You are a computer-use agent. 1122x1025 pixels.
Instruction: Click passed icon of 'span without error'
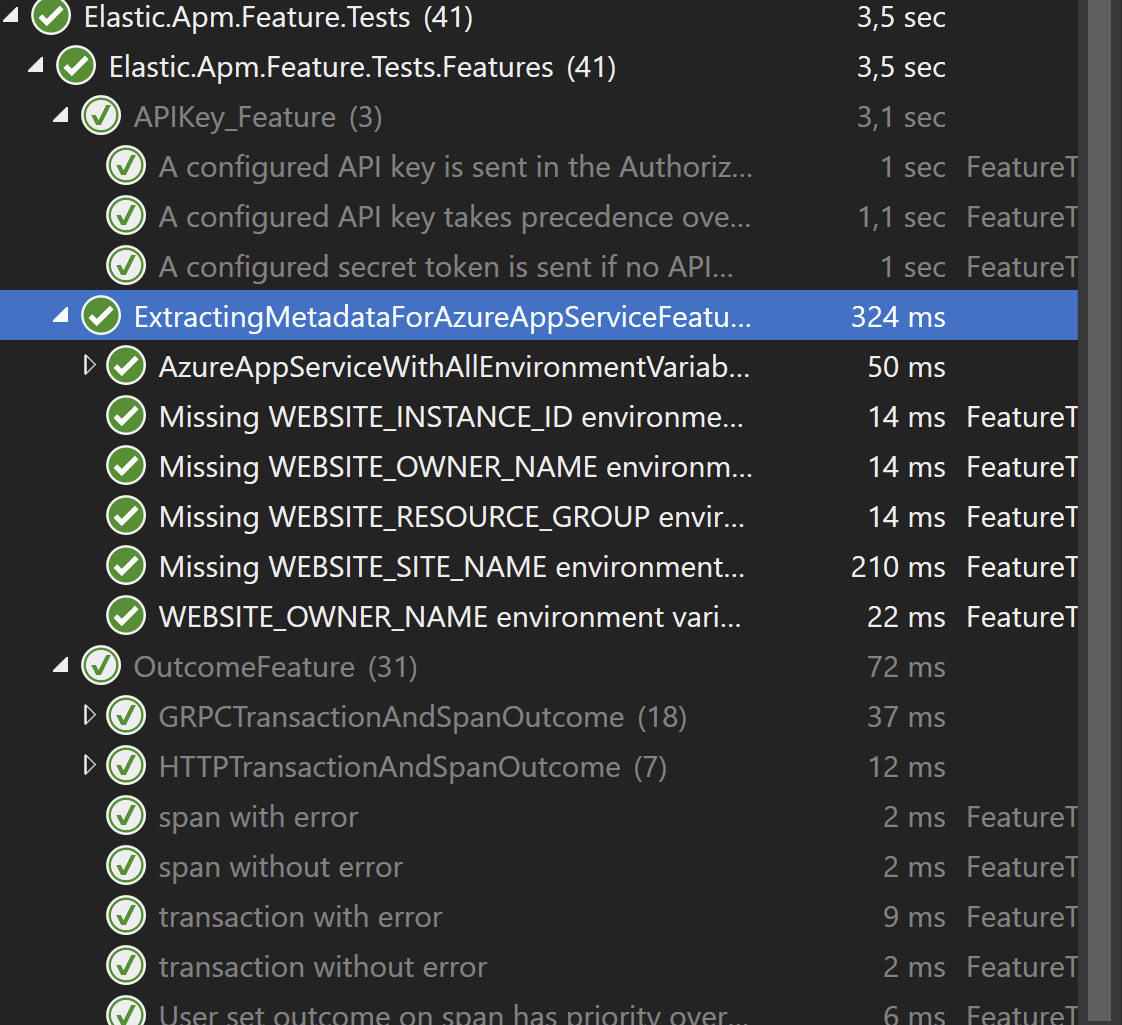point(126,866)
